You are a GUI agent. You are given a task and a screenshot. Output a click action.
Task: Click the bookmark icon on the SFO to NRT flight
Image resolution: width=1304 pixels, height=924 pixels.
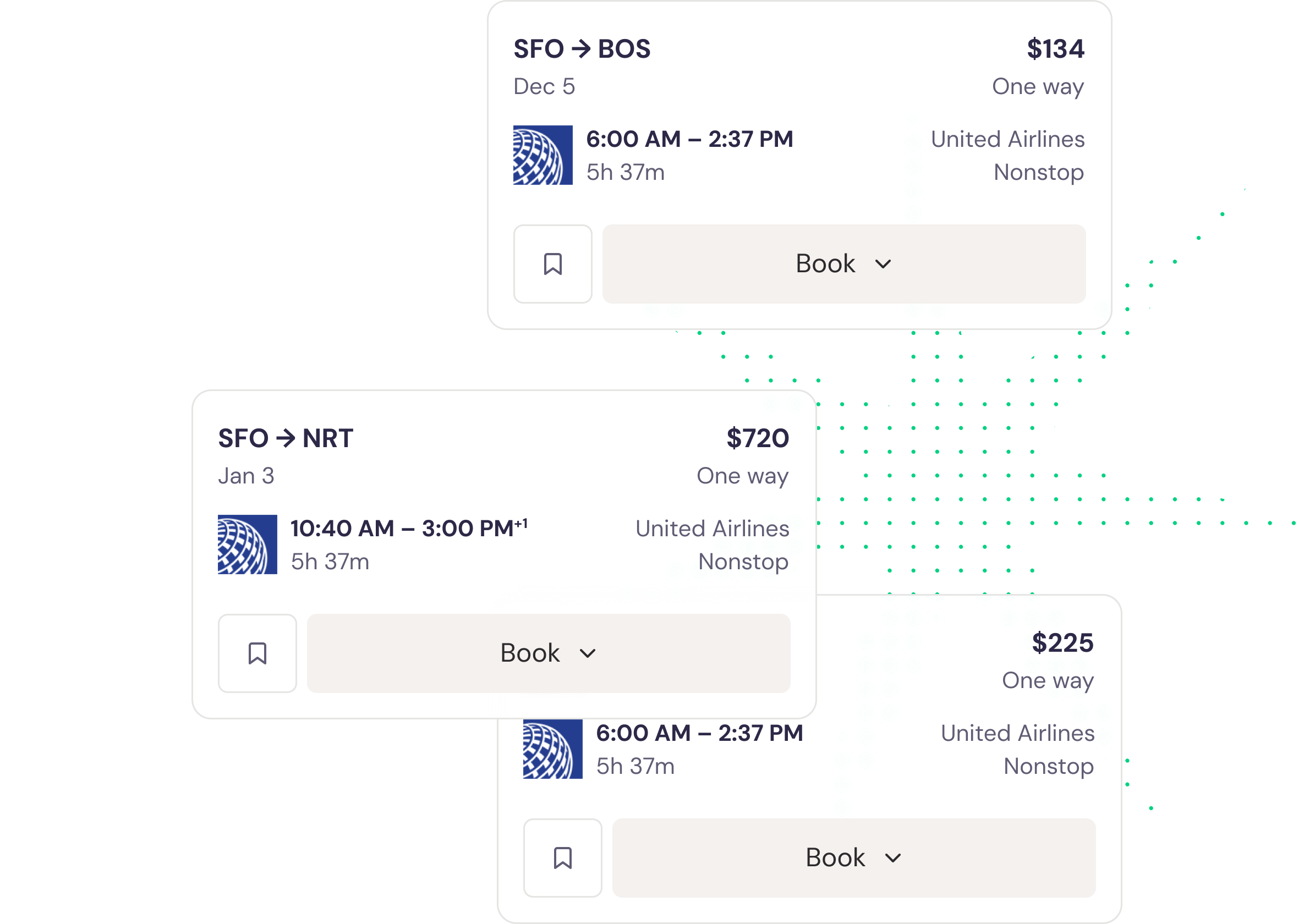pyautogui.click(x=257, y=653)
